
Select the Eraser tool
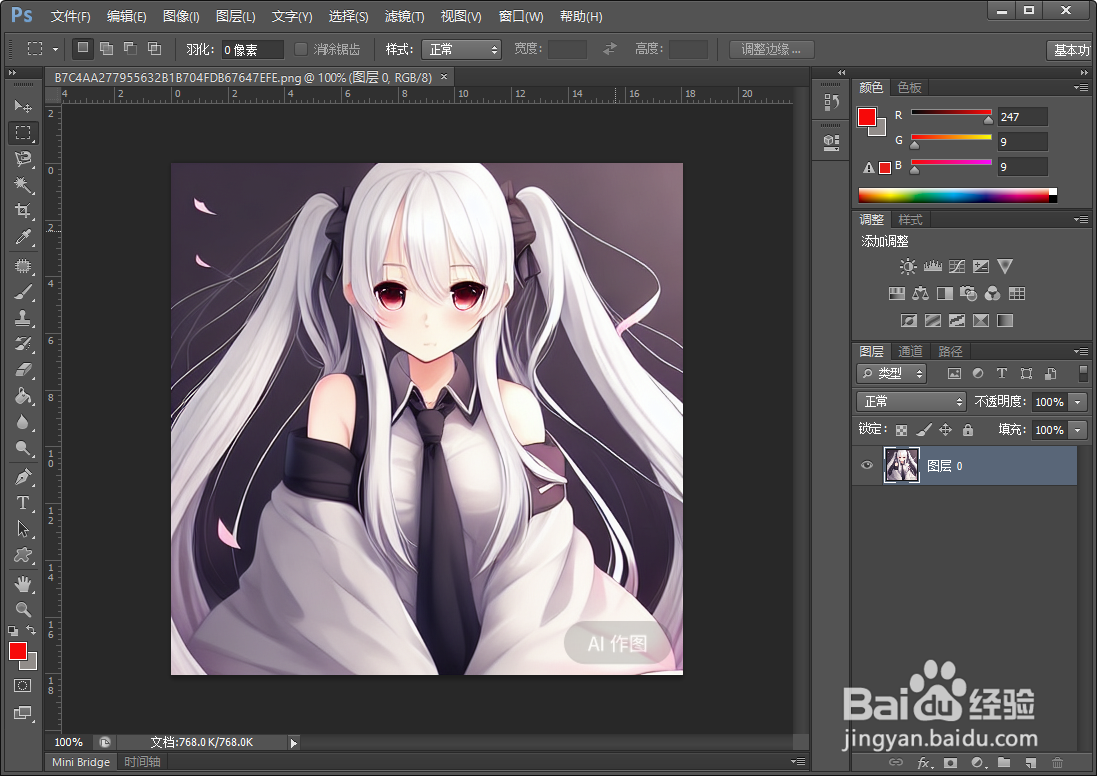(23, 369)
